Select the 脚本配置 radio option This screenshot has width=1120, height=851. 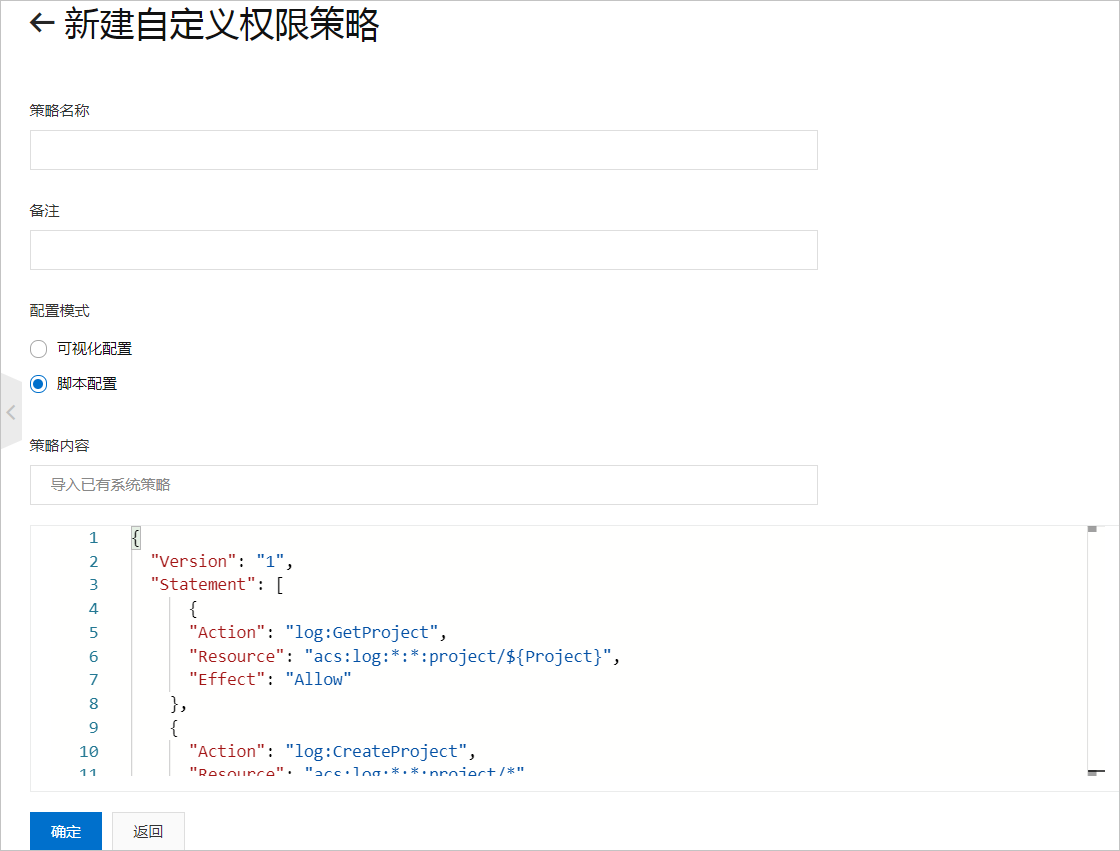coord(39,384)
